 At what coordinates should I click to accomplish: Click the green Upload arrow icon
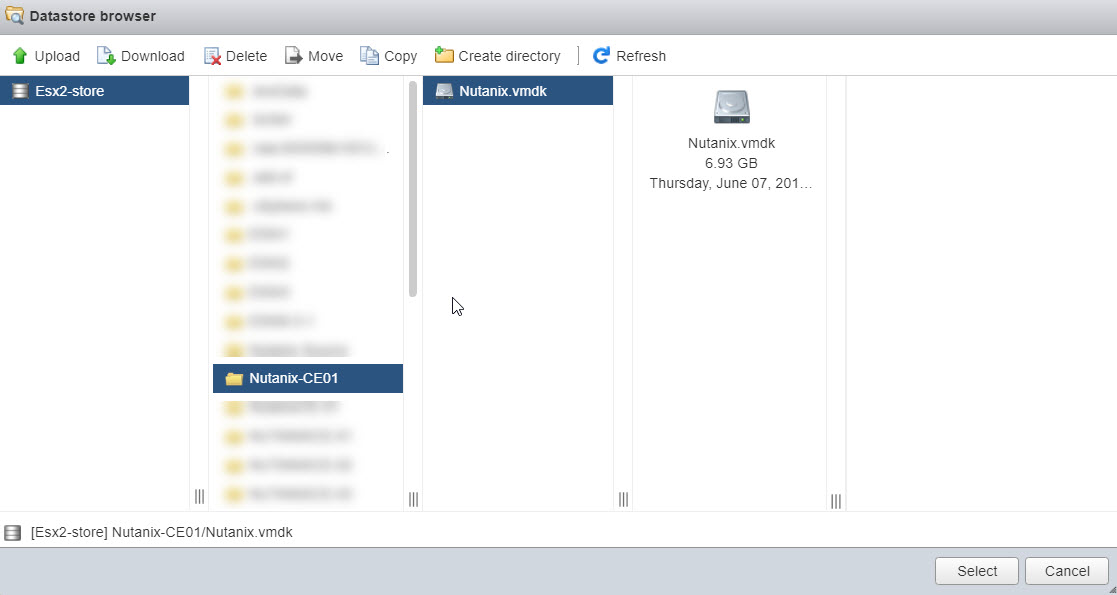(x=20, y=56)
